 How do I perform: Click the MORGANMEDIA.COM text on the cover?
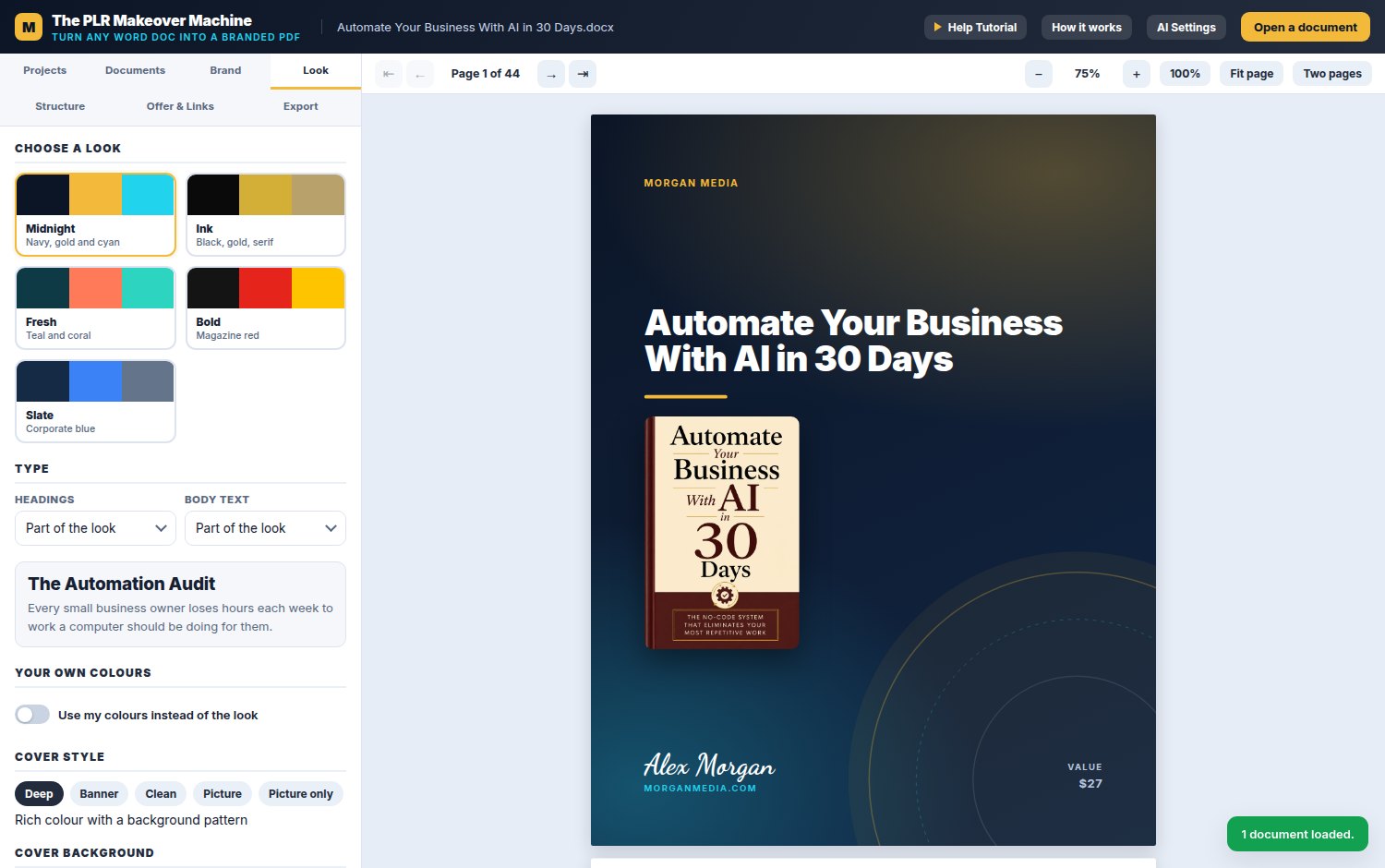[x=700, y=789]
